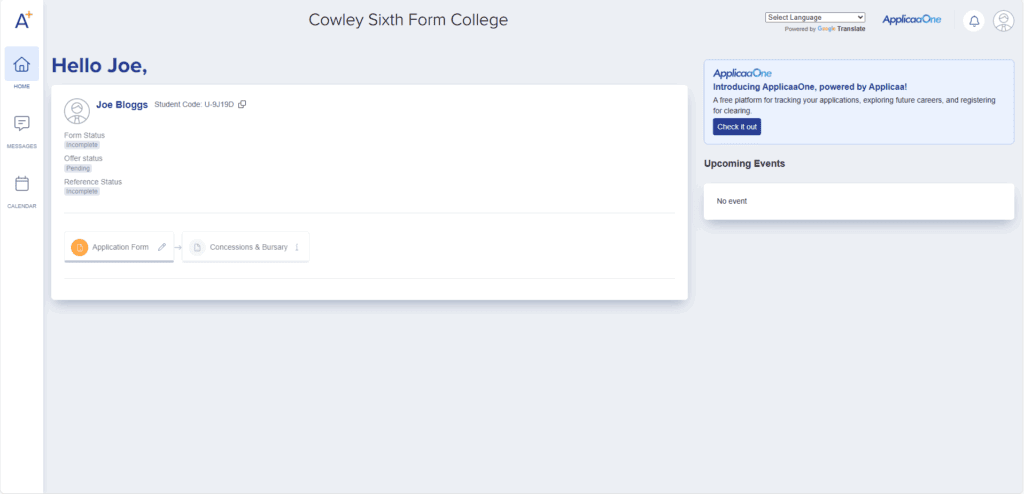
Task: Open the Home page from the sidebar
Action: (x=22, y=66)
